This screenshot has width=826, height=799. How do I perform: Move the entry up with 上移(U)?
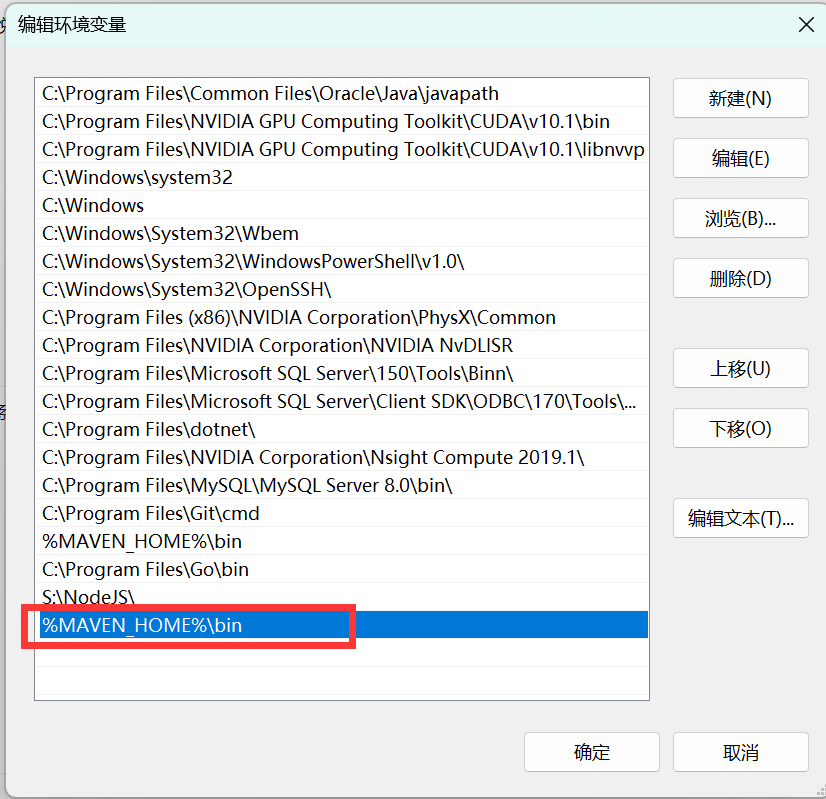tap(740, 368)
